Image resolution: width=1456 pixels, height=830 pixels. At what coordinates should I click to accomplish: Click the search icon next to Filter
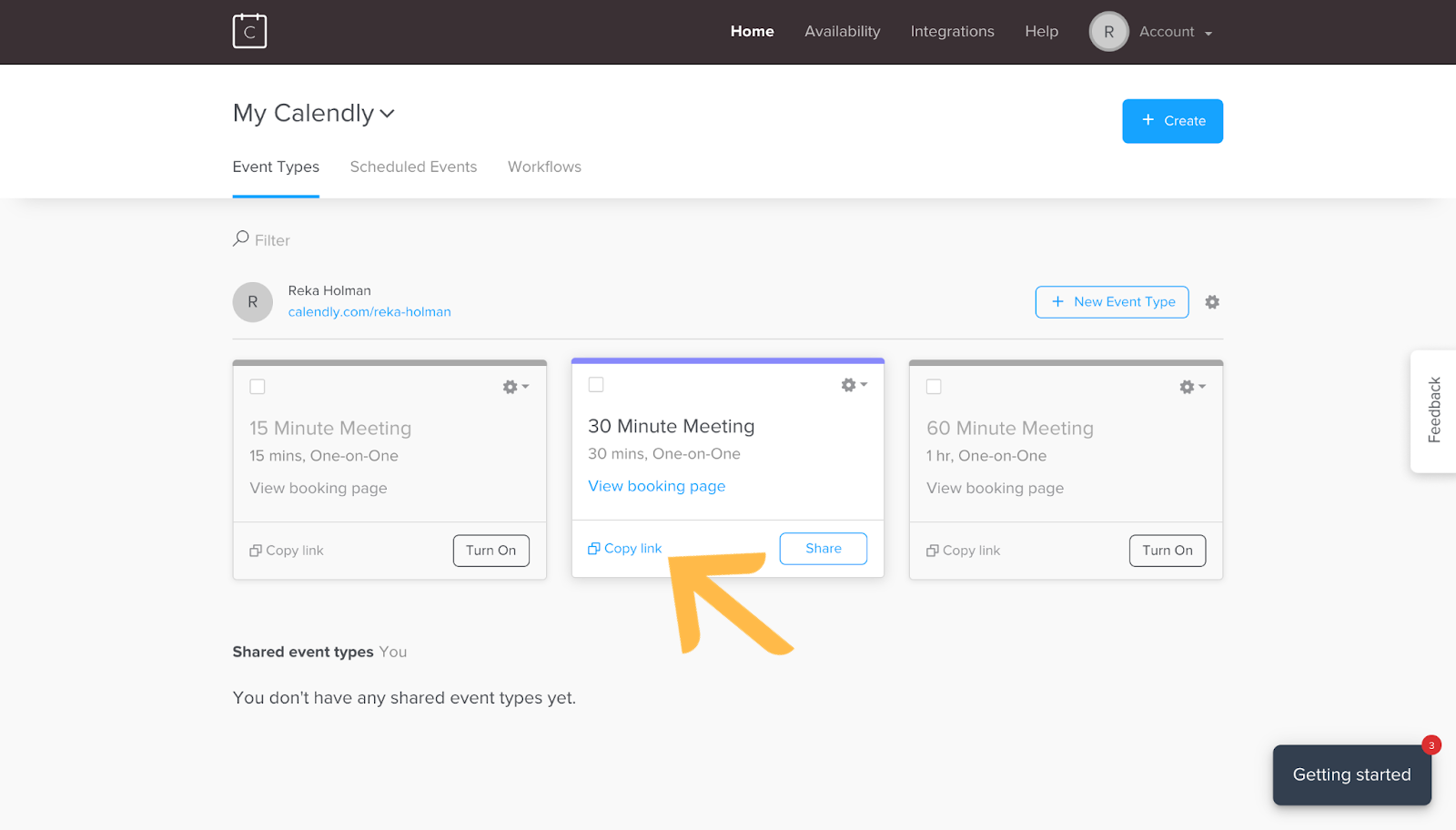[239, 238]
